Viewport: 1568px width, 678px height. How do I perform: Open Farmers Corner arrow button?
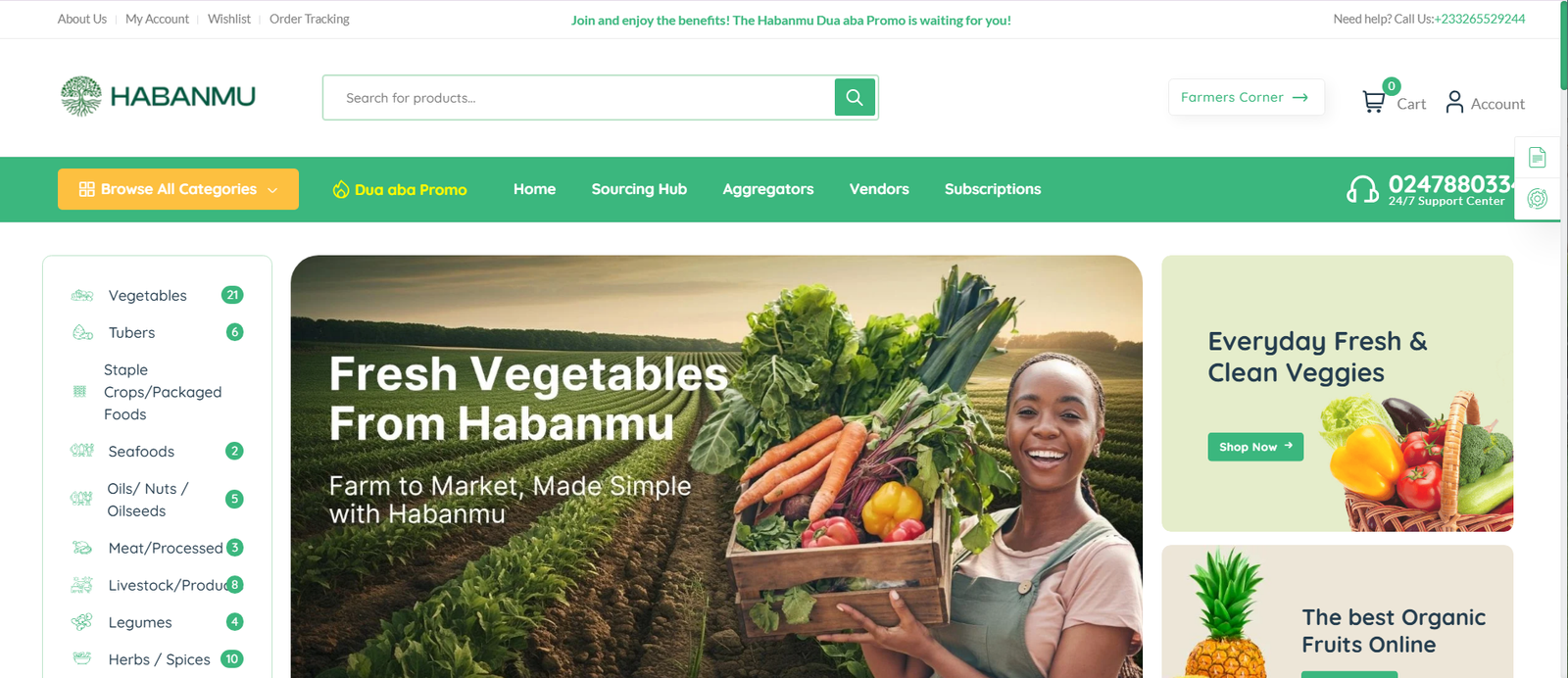tap(1246, 97)
